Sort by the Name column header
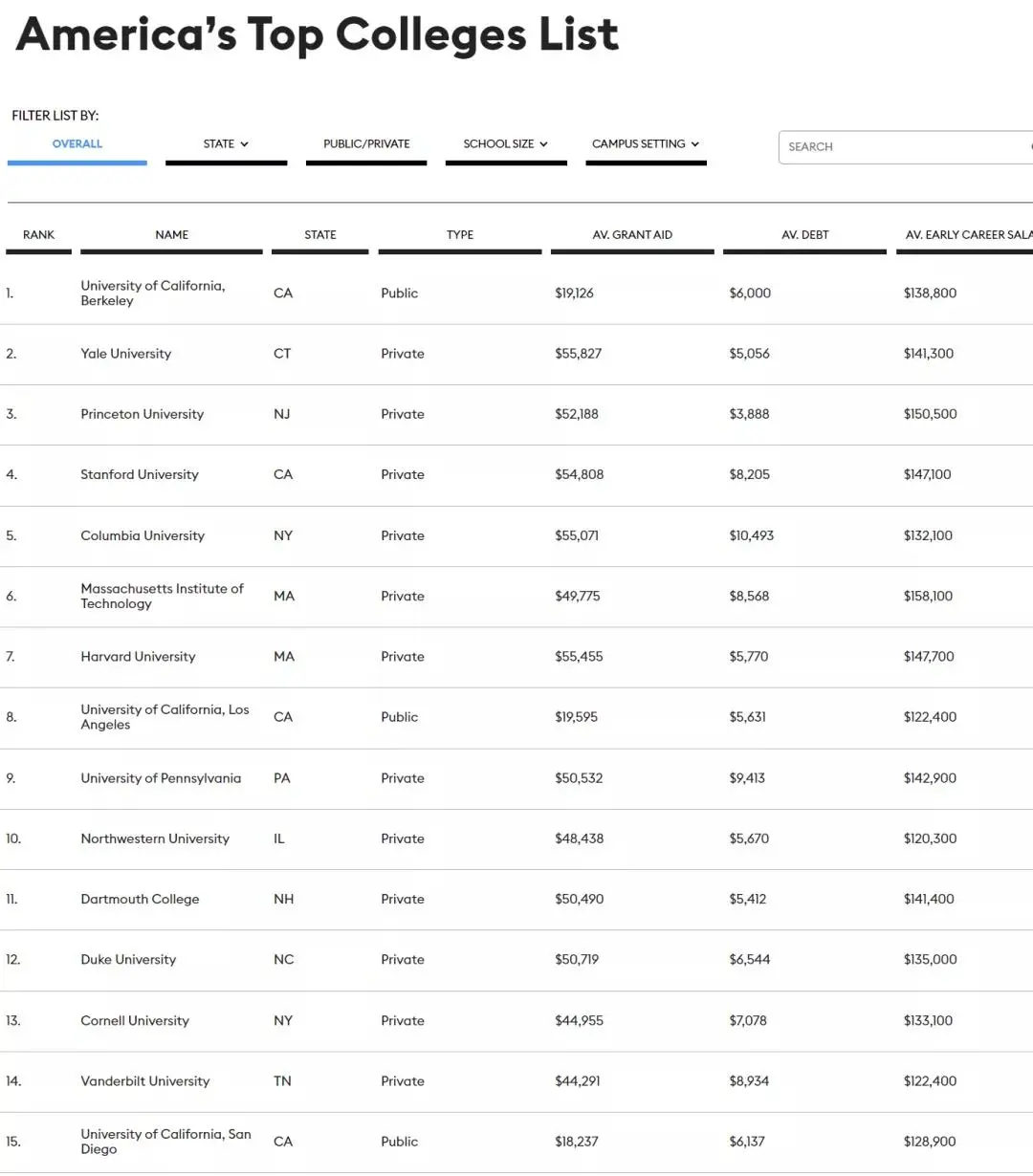 tap(172, 235)
